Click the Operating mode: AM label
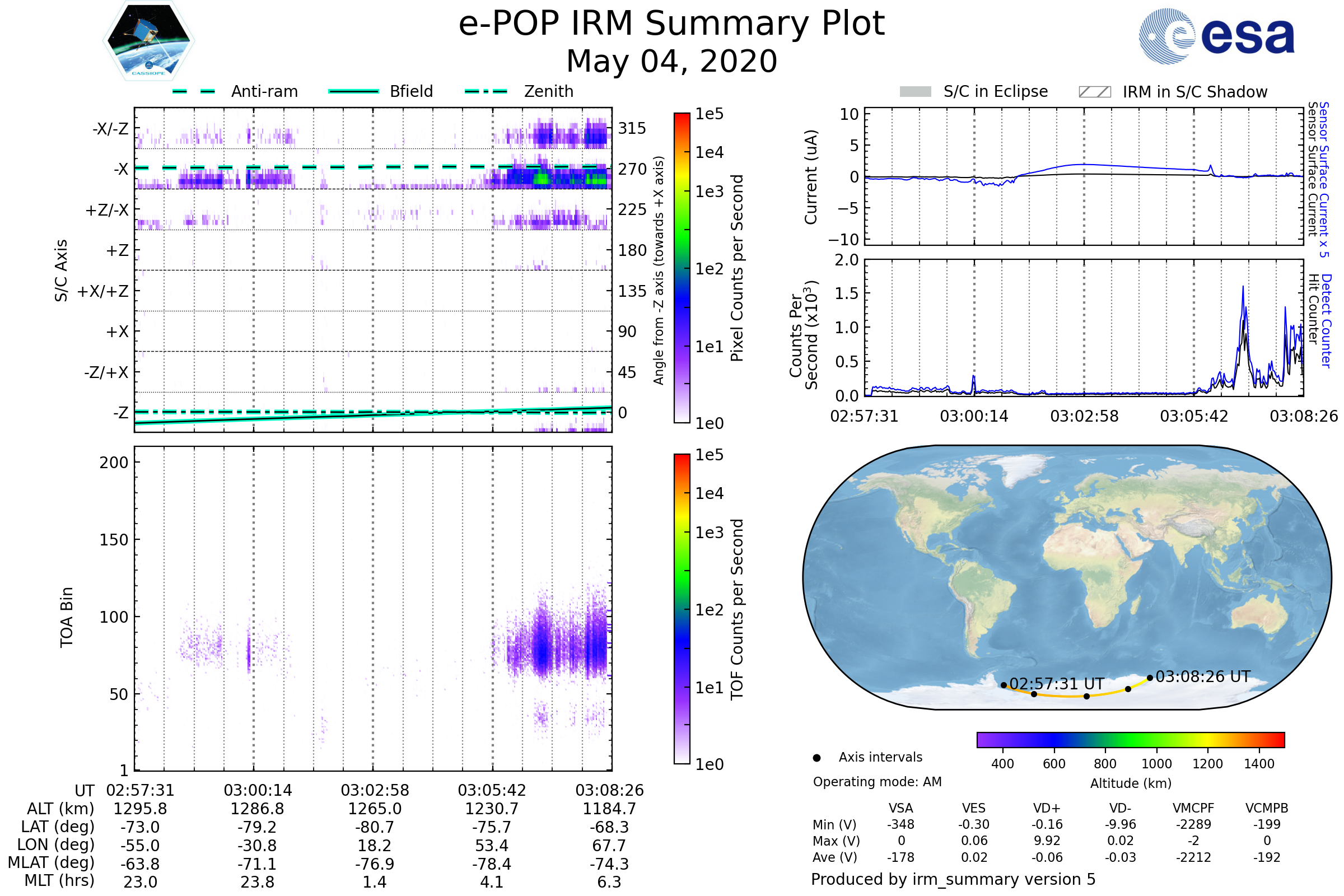 877,782
